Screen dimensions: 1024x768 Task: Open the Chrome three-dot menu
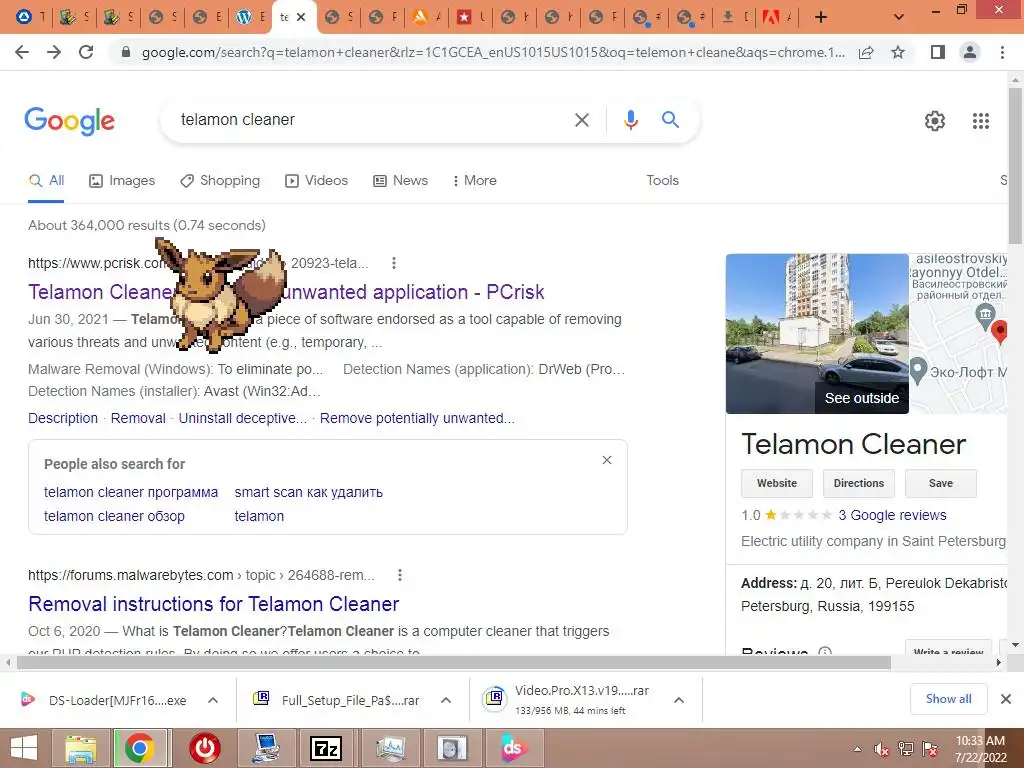tap(1002, 52)
